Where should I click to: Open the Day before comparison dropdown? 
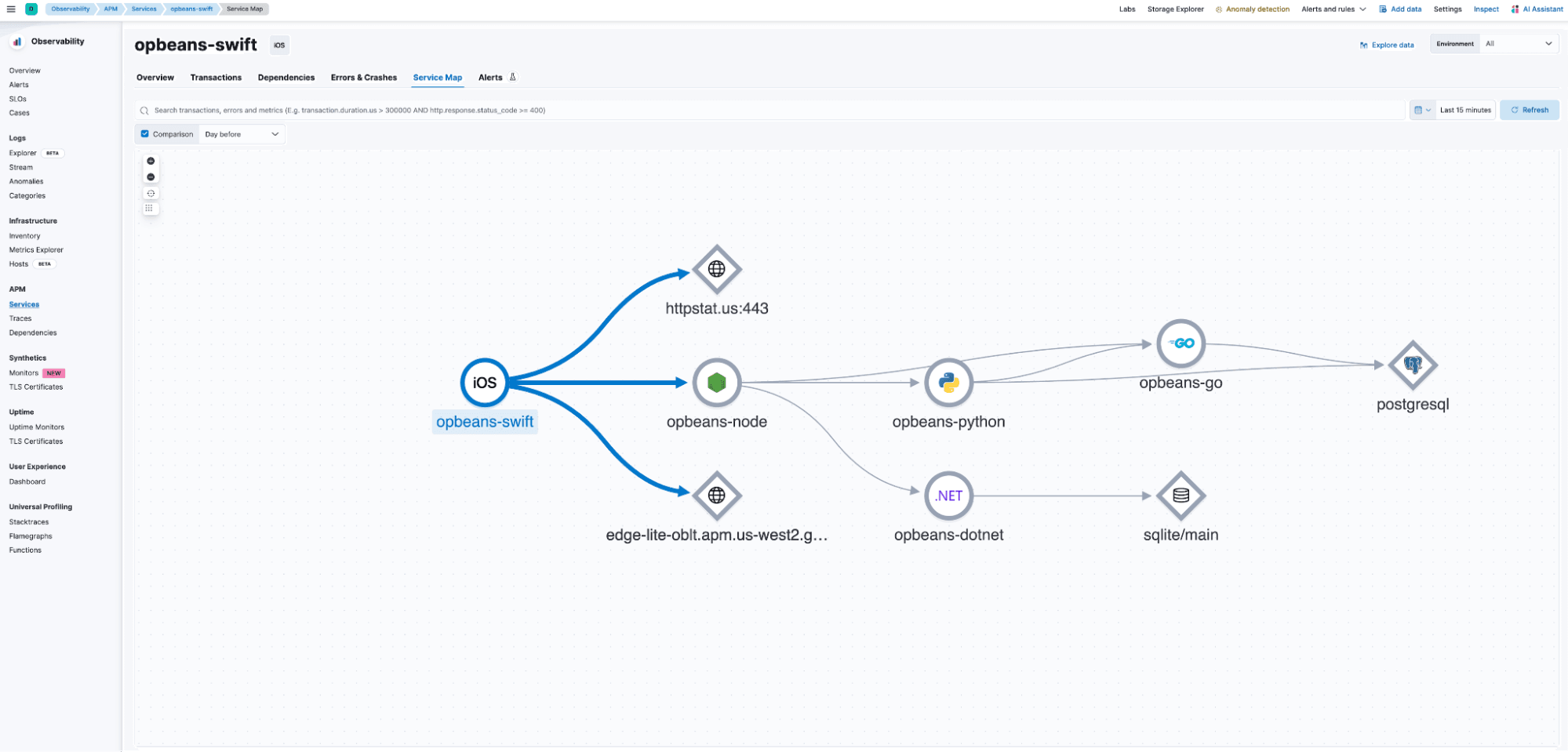pos(242,134)
